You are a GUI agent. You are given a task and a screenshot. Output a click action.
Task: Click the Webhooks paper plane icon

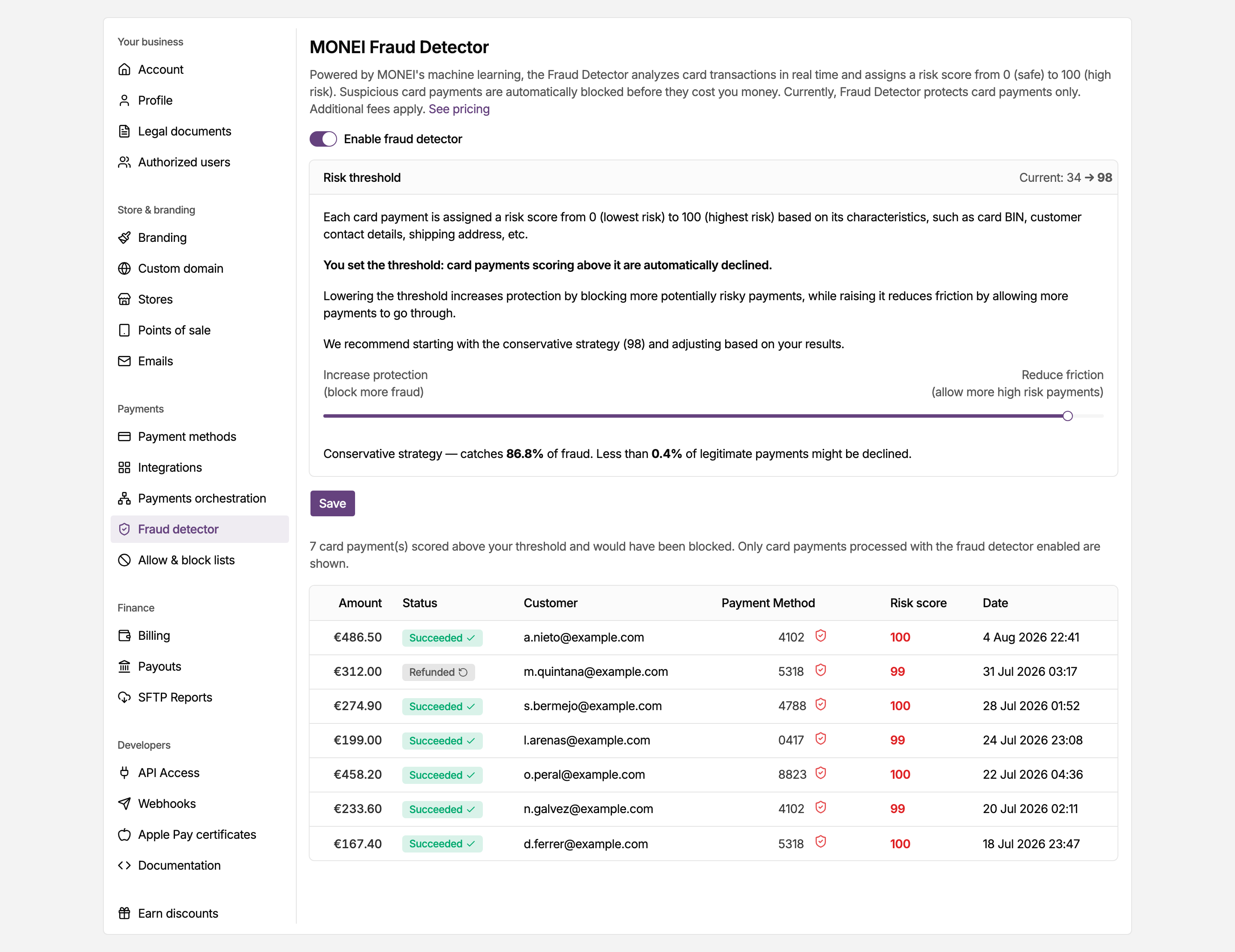pyautogui.click(x=124, y=804)
